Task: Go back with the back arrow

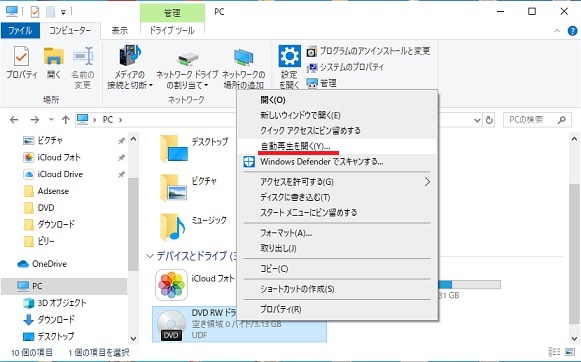Action: pos(14,120)
